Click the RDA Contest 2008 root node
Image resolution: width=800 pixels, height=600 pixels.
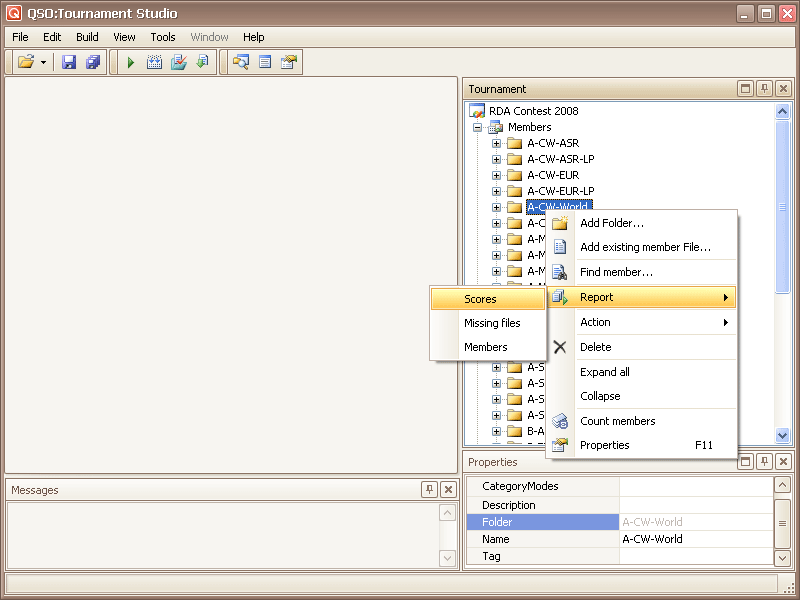click(533, 111)
